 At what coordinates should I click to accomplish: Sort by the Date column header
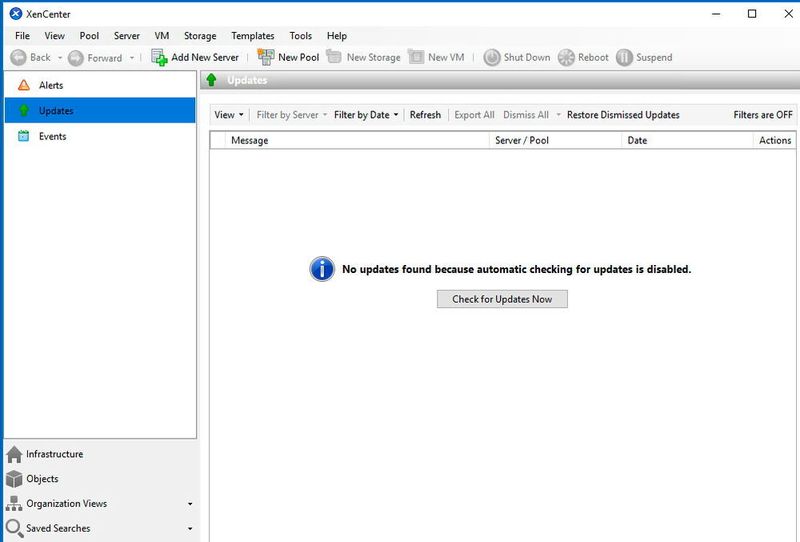pyautogui.click(x=687, y=140)
